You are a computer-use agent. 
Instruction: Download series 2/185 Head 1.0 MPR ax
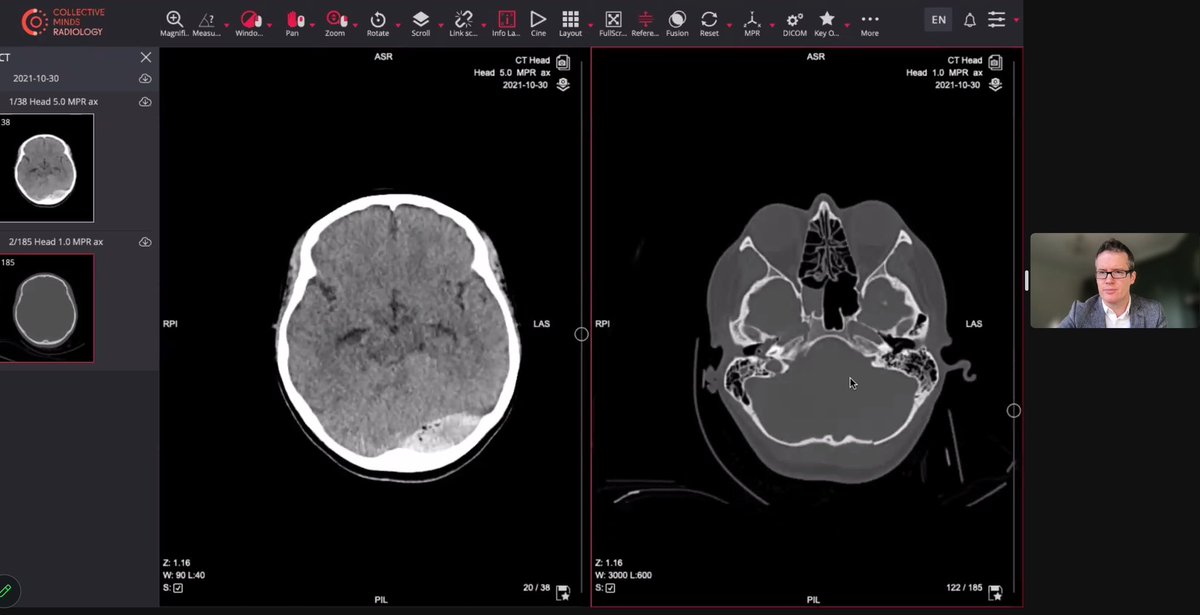(x=145, y=242)
